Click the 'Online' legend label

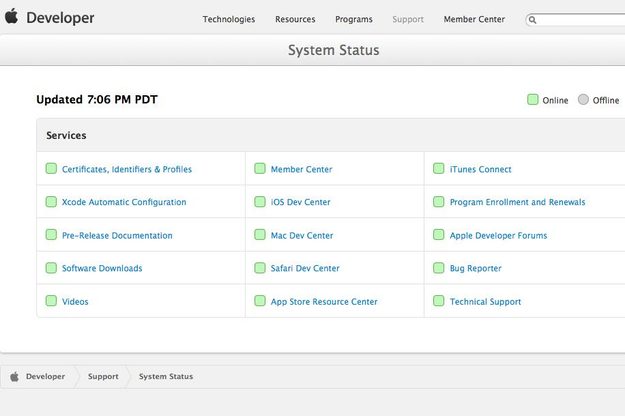[555, 100]
